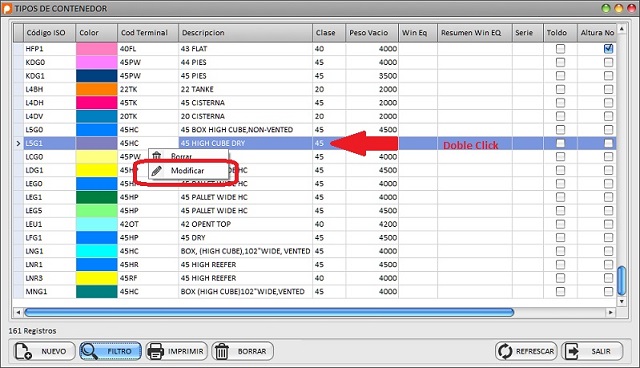Image resolution: width=640 pixels, height=368 pixels.
Task: Click the light cyan swatch of LEU1
Action: 96,224
